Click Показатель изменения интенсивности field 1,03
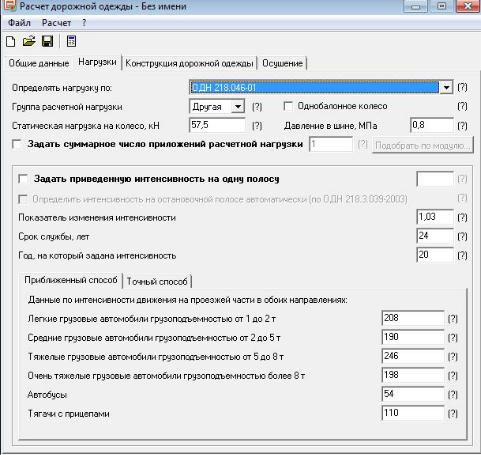This screenshot has width=481, height=455. point(435,217)
